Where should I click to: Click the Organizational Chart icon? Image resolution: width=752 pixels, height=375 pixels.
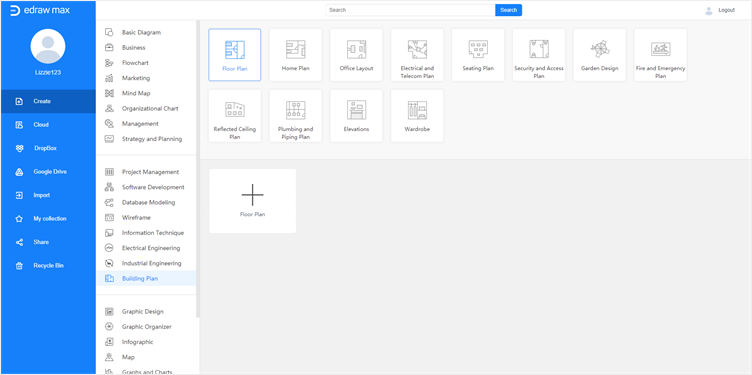[109, 108]
